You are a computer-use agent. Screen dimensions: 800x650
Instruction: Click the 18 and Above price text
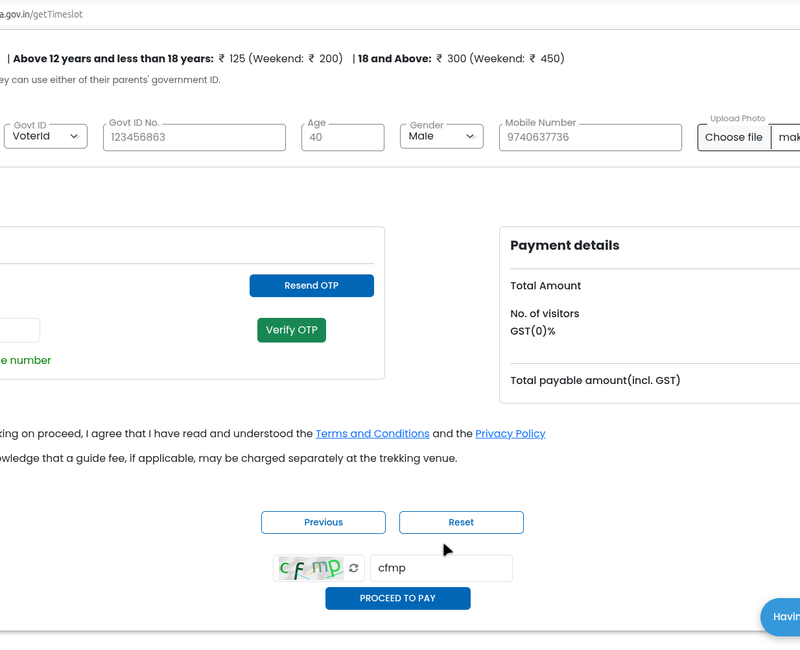pos(461,59)
